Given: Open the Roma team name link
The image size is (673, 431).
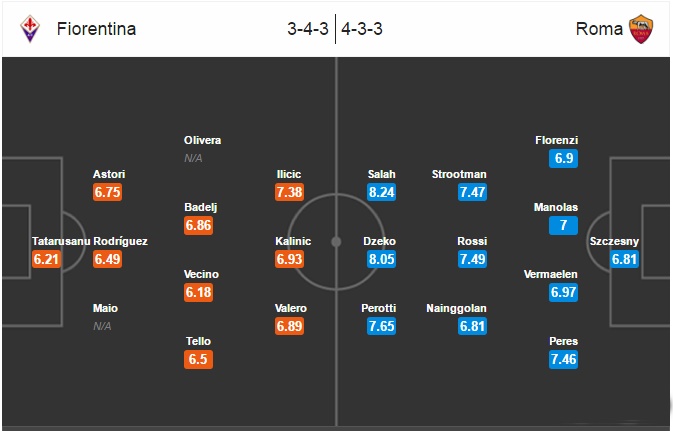Looking at the screenshot, I should point(599,29).
